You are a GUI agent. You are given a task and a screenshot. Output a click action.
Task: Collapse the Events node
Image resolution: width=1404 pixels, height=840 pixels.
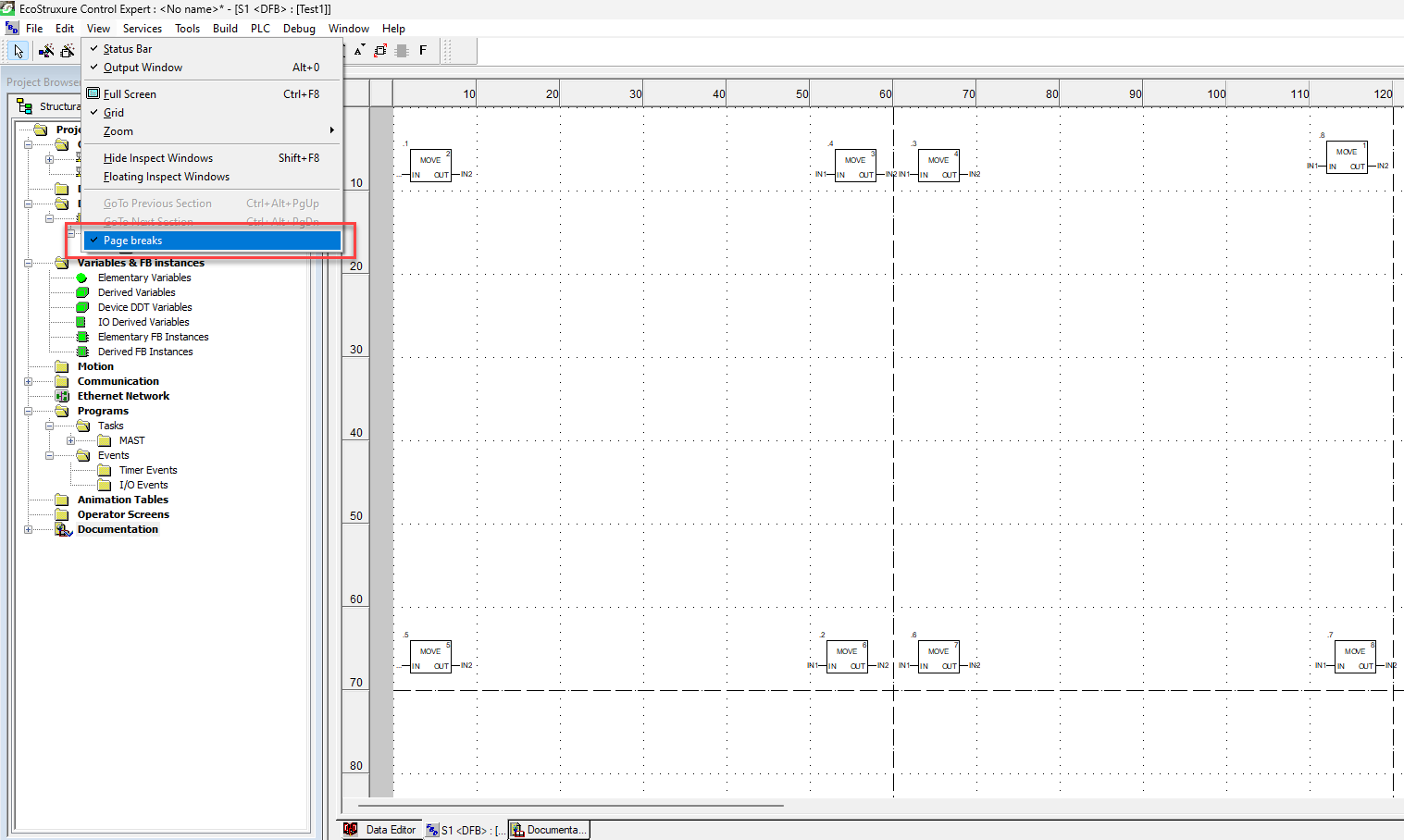[x=49, y=455]
